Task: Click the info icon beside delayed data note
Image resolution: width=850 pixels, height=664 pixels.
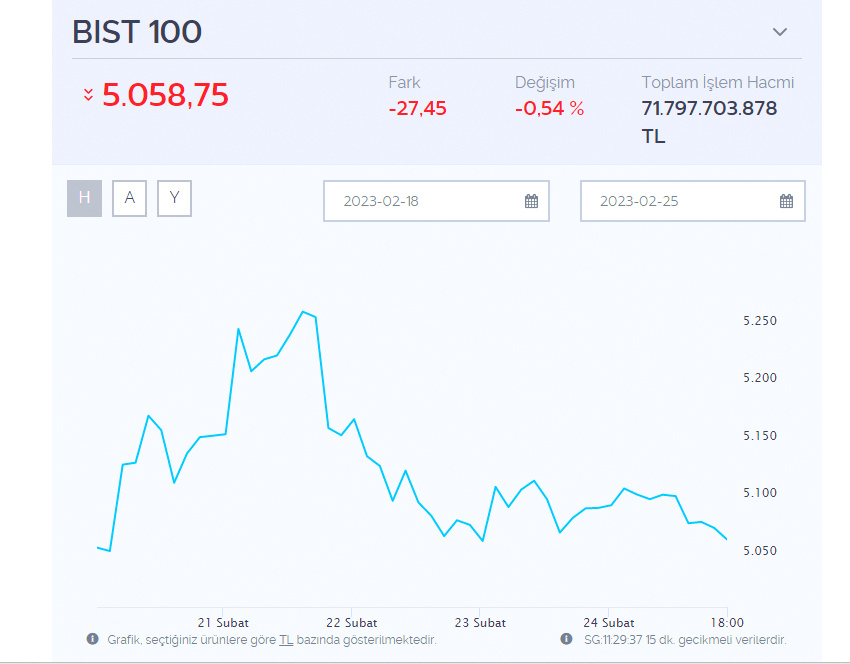Action: 566,639
